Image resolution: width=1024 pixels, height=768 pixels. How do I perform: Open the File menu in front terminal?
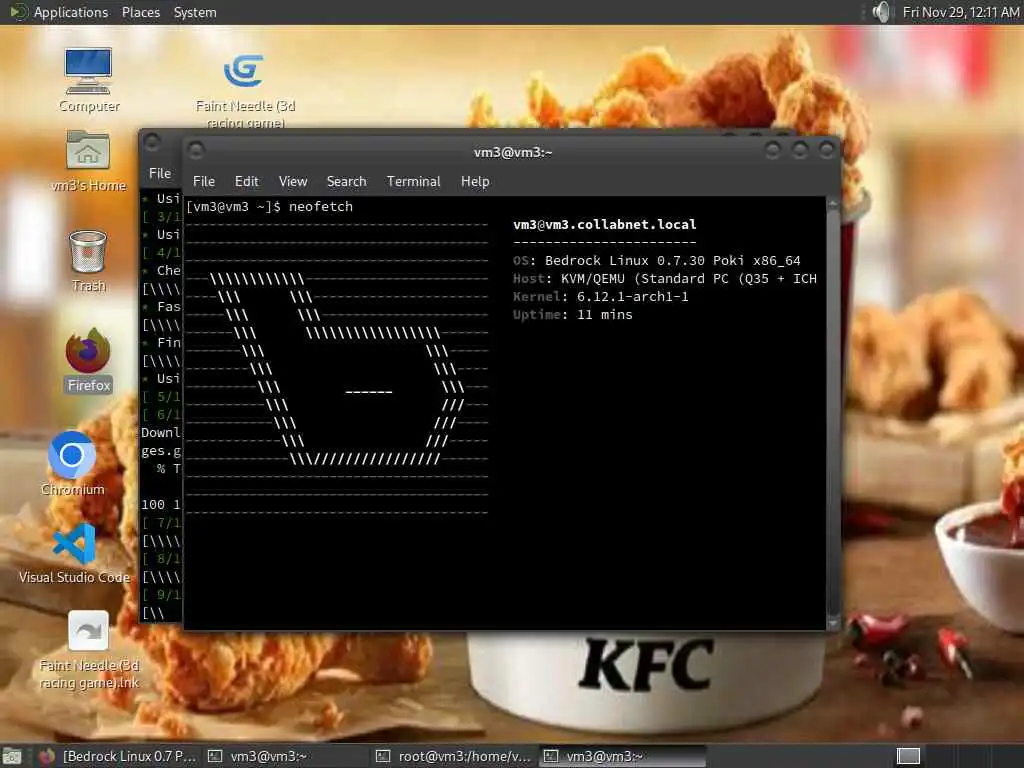(x=204, y=182)
